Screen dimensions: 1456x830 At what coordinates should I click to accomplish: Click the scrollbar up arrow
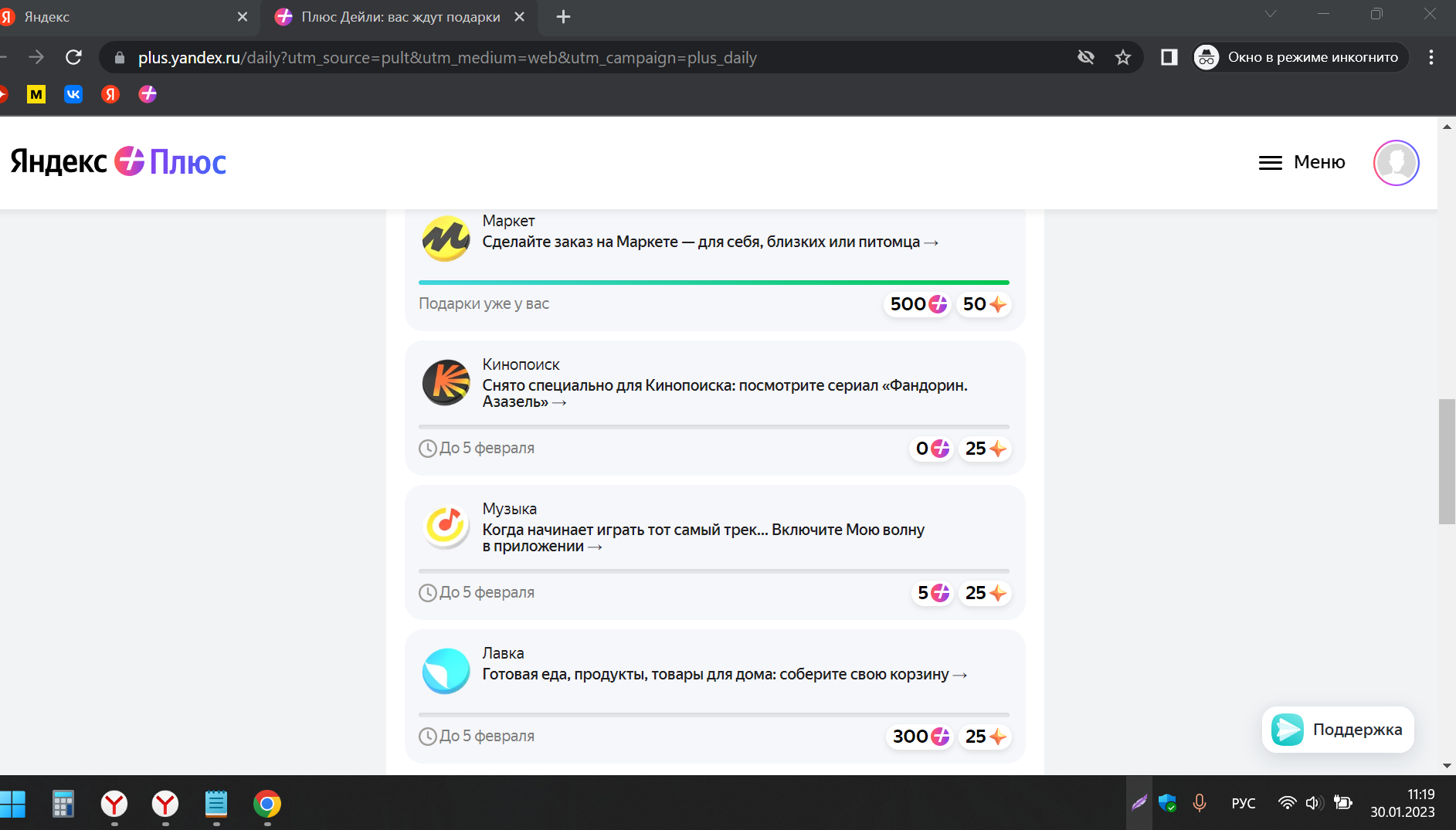click(x=1447, y=126)
